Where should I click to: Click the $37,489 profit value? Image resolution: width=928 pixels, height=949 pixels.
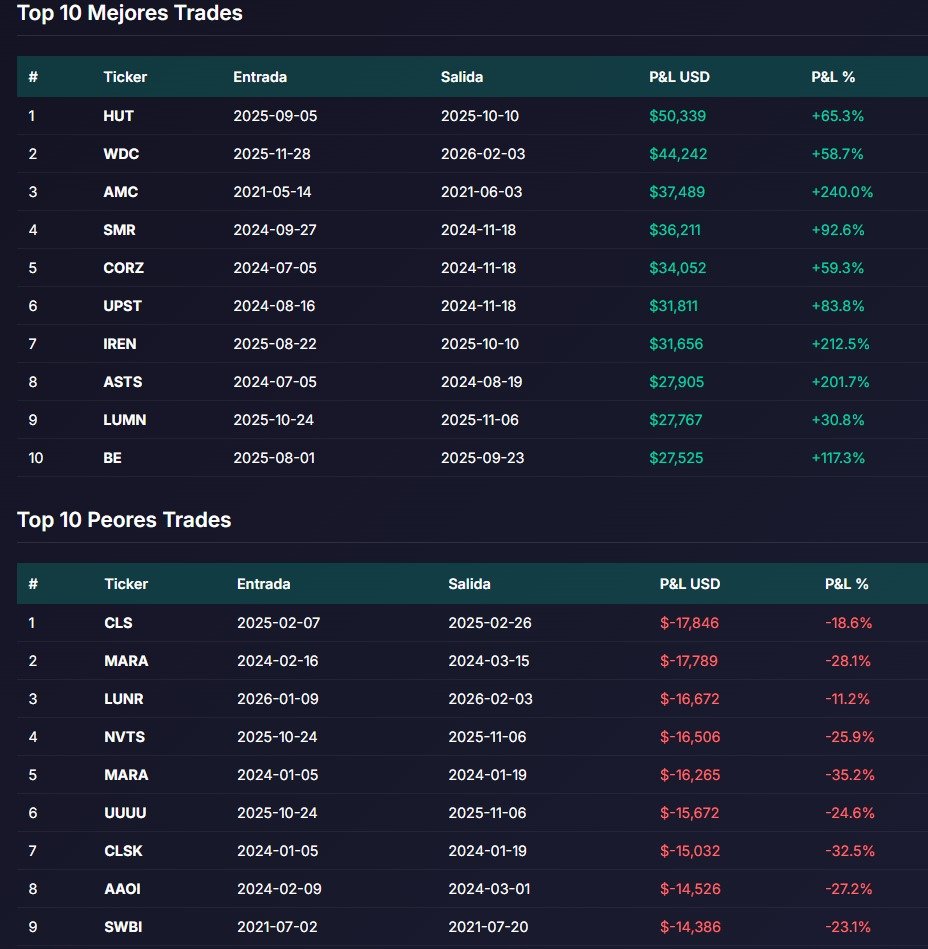[x=677, y=192]
